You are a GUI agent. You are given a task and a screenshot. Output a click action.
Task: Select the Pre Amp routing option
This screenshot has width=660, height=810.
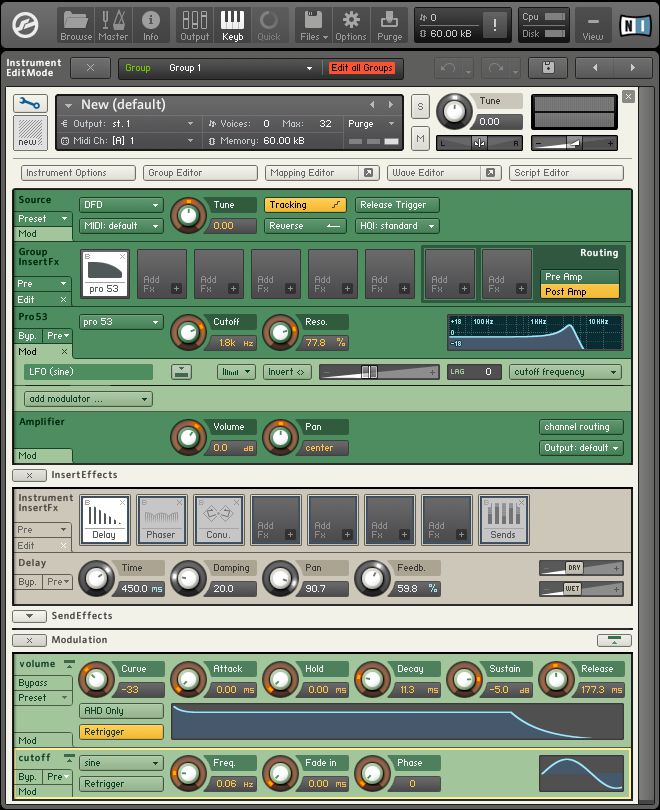tap(579, 277)
